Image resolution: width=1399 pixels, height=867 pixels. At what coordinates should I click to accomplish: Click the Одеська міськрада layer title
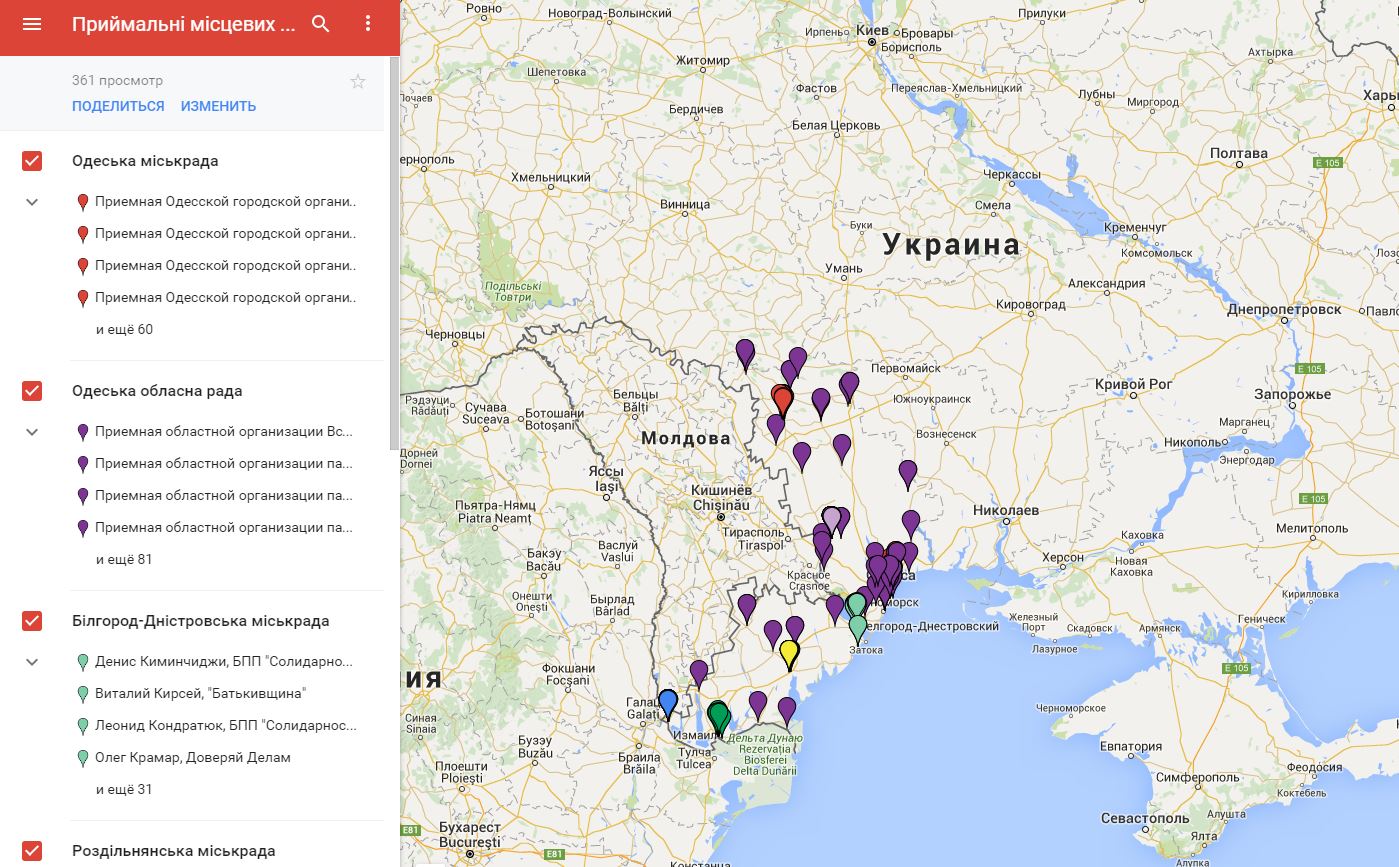145,161
